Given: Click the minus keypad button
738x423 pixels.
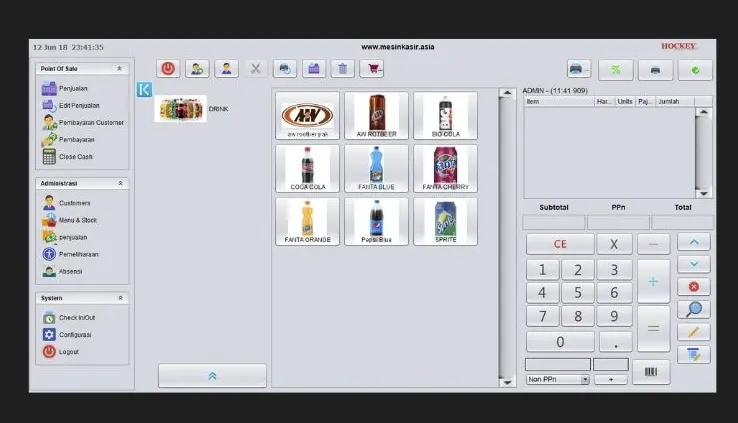Looking at the screenshot, I should (x=653, y=244).
